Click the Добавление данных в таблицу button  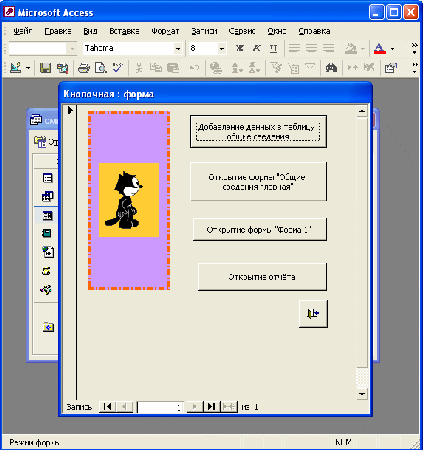(258, 132)
